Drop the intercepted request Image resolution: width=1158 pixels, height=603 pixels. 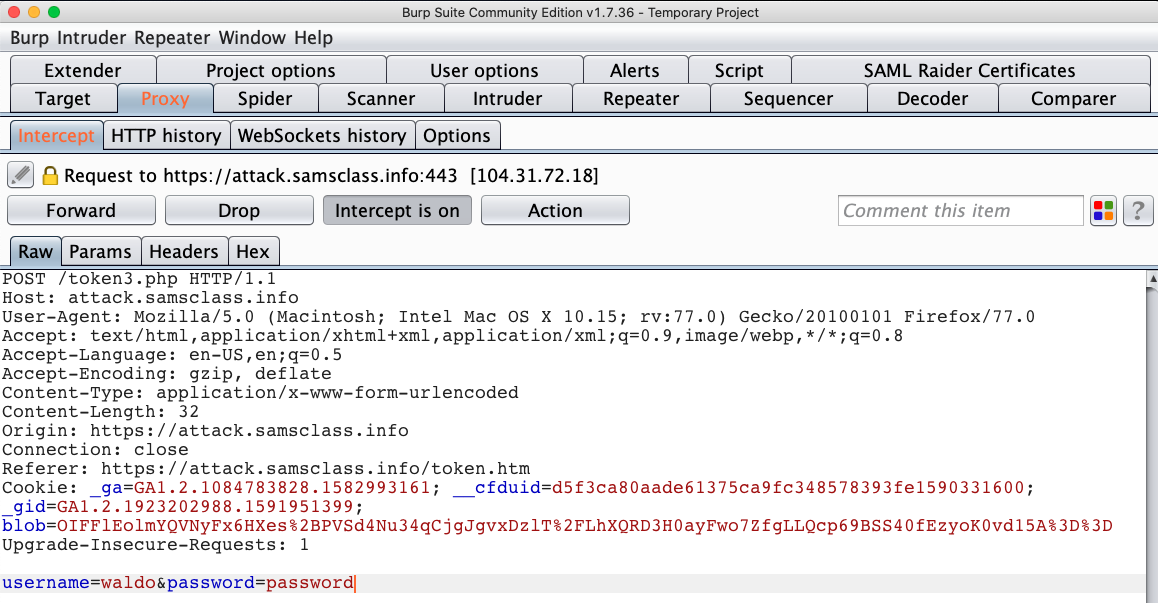coord(239,211)
